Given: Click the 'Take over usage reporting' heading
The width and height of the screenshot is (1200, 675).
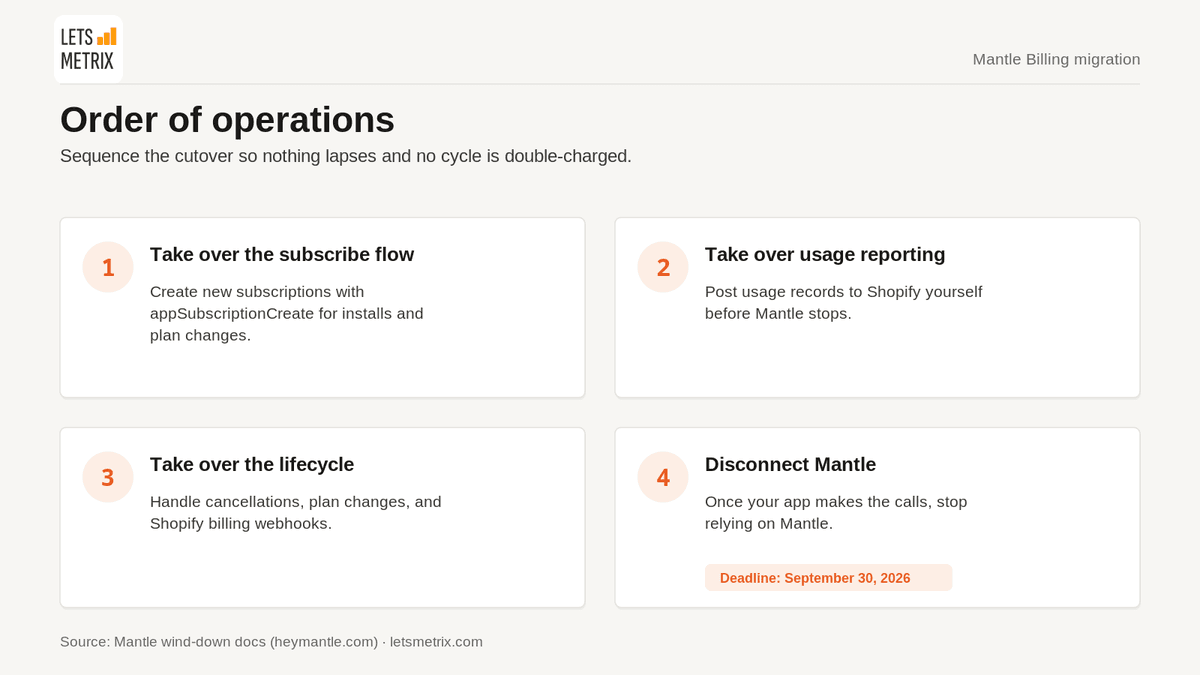Looking at the screenshot, I should (825, 254).
